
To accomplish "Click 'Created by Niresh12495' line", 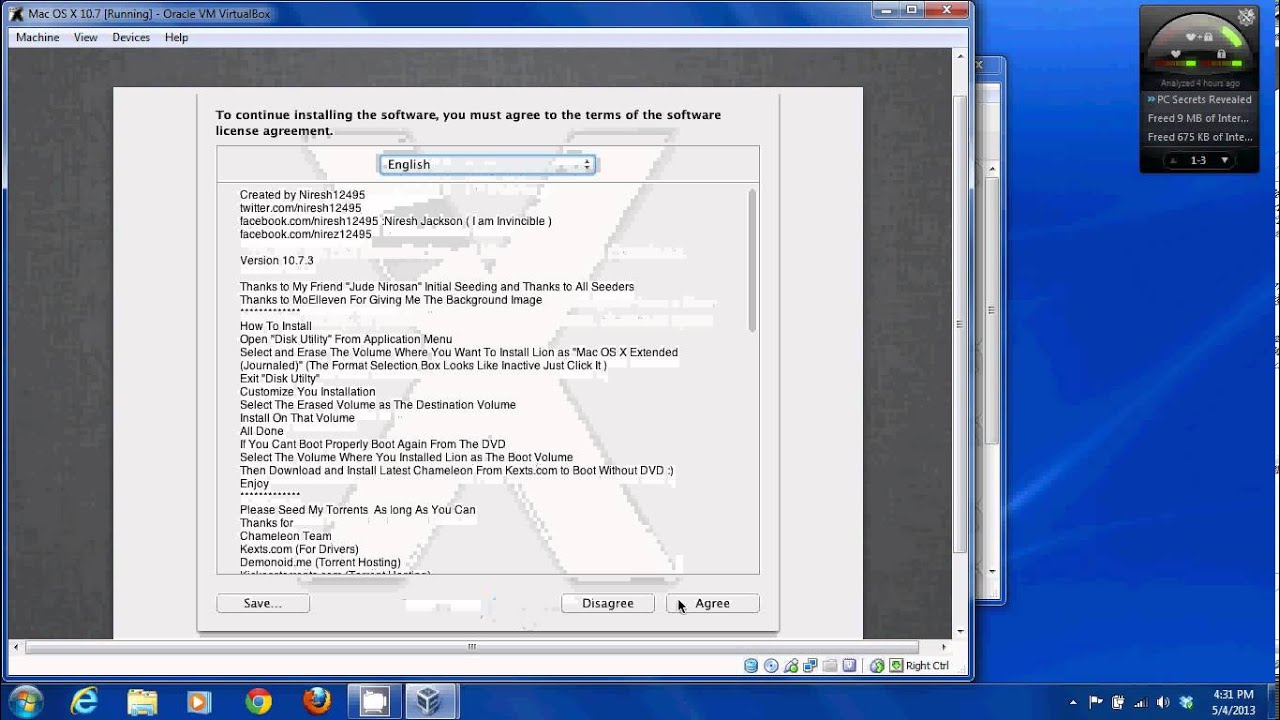I will [302, 195].
